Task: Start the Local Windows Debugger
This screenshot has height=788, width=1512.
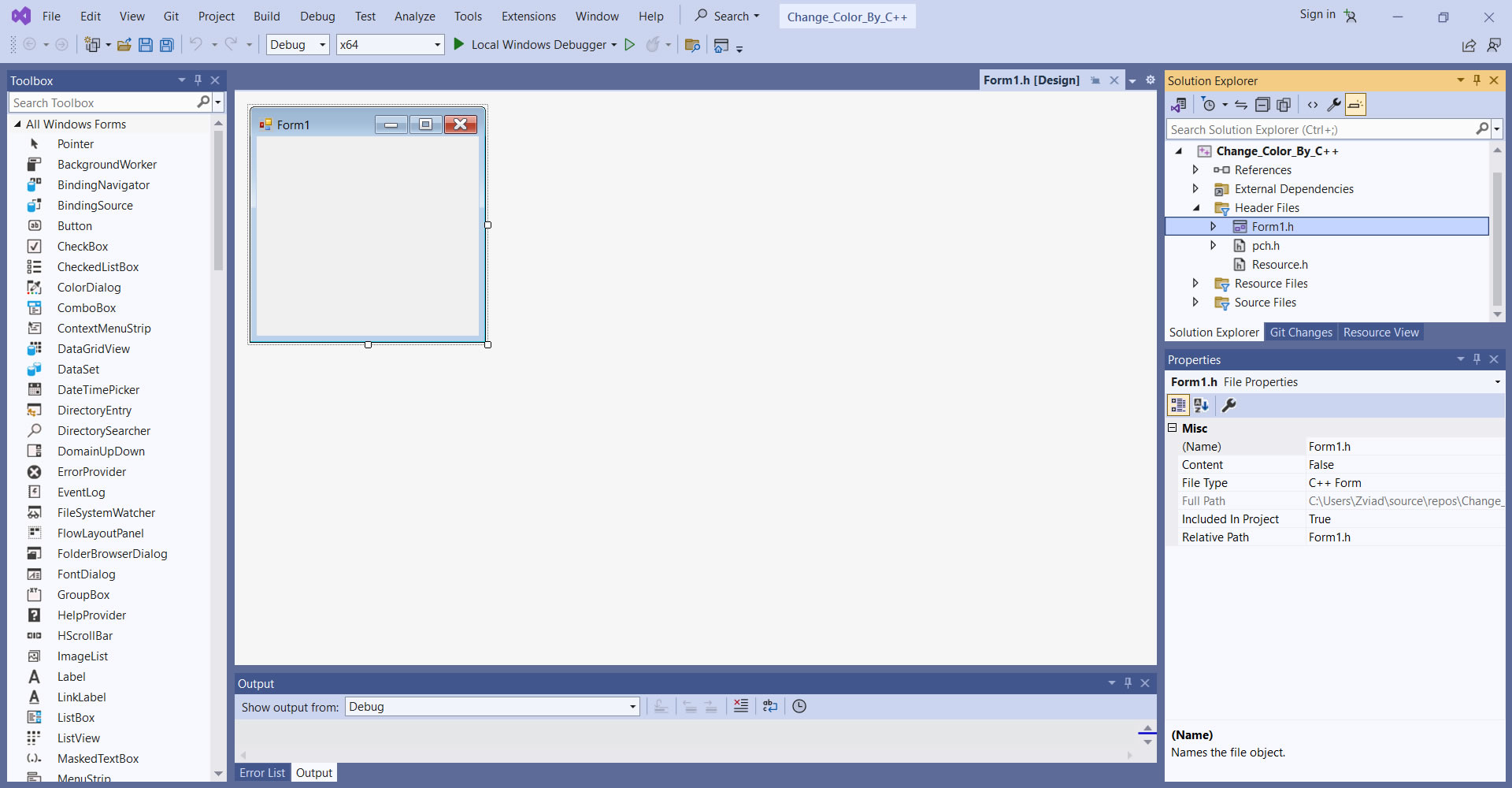Action: (531, 45)
